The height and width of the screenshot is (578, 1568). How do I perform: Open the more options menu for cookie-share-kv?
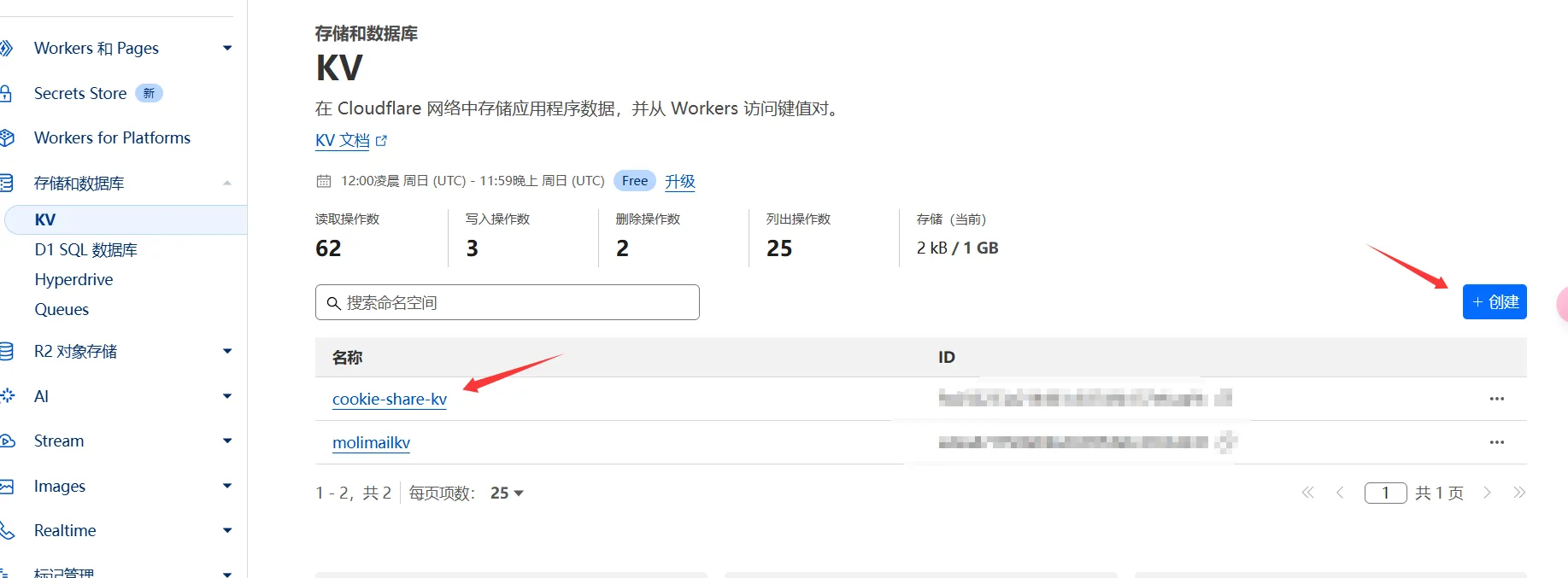(1497, 399)
